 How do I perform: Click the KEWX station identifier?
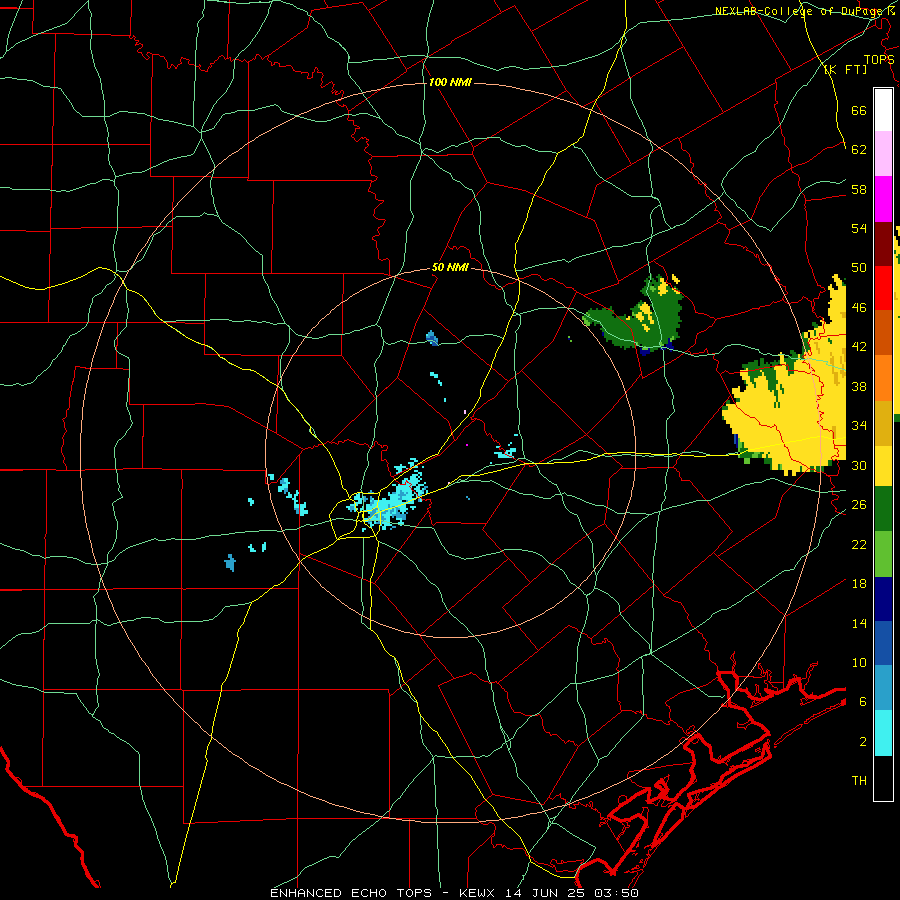pyautogui.click(x=476, y=893)
